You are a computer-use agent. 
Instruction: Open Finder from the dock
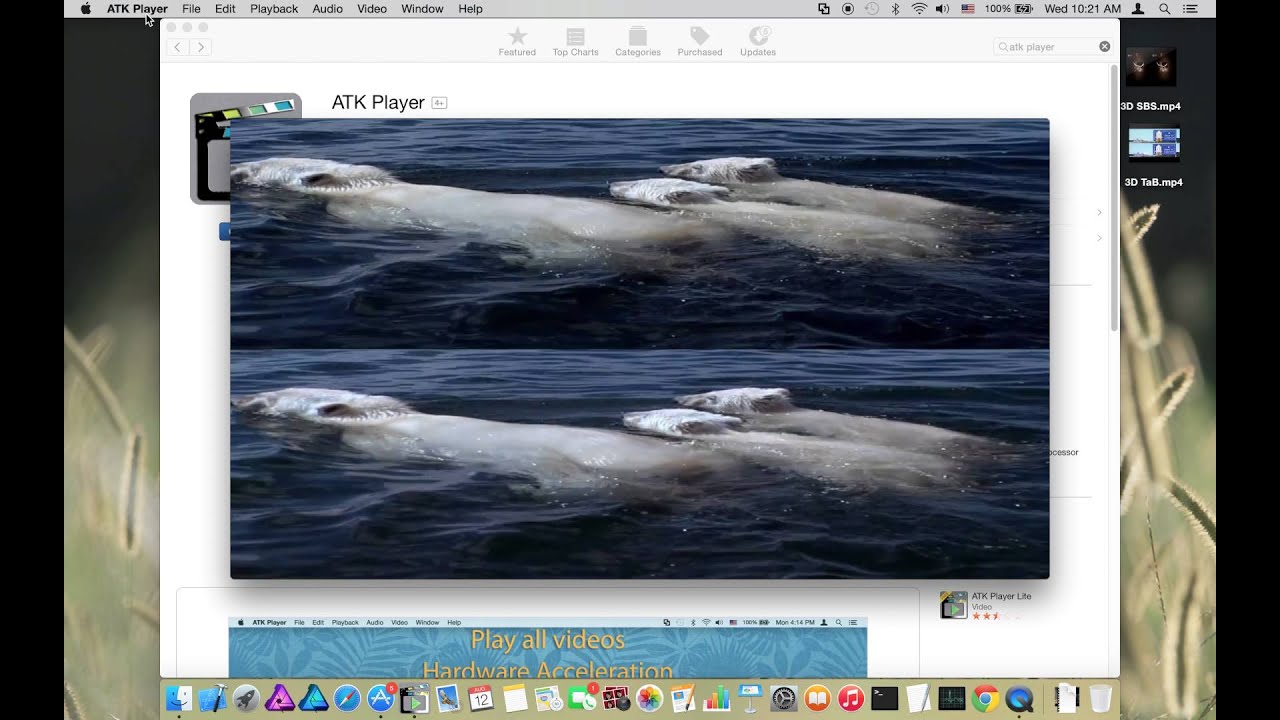coord(178,699)
